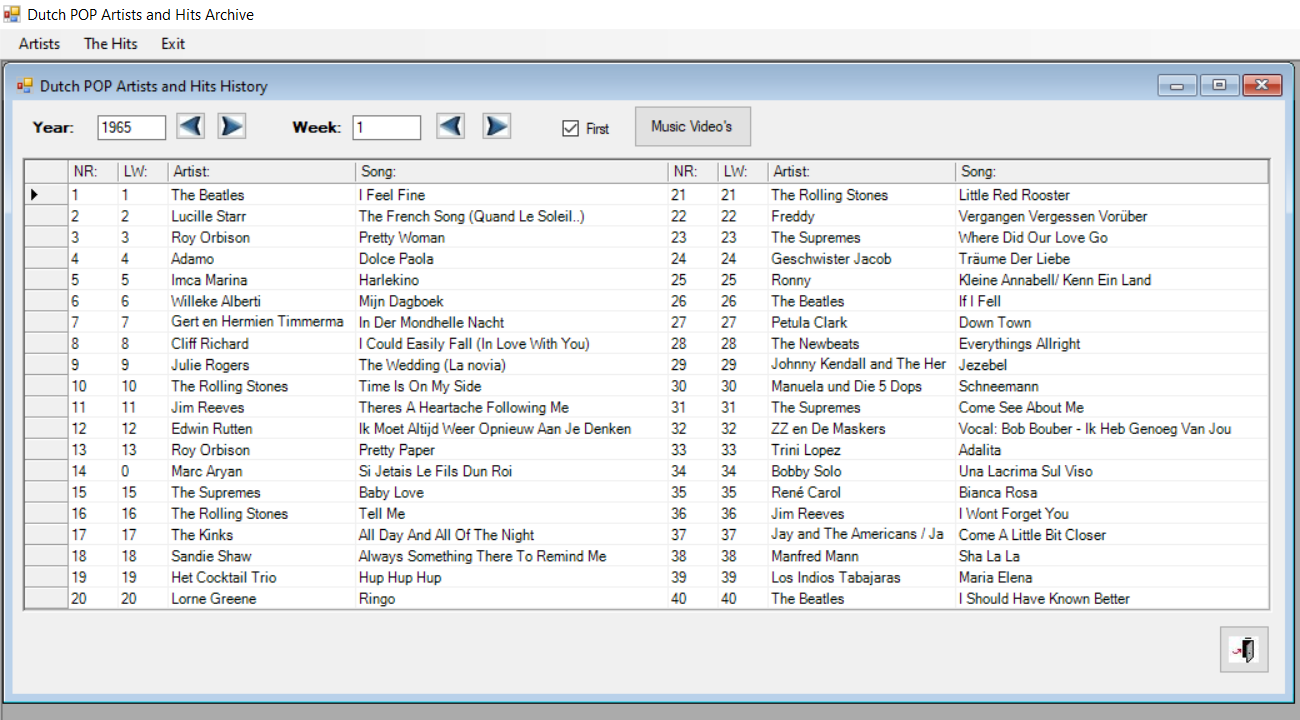Select the song 'Little Red Rooster'
1300x720 pixels.
pyautogui.click(x=1111, y=195)
